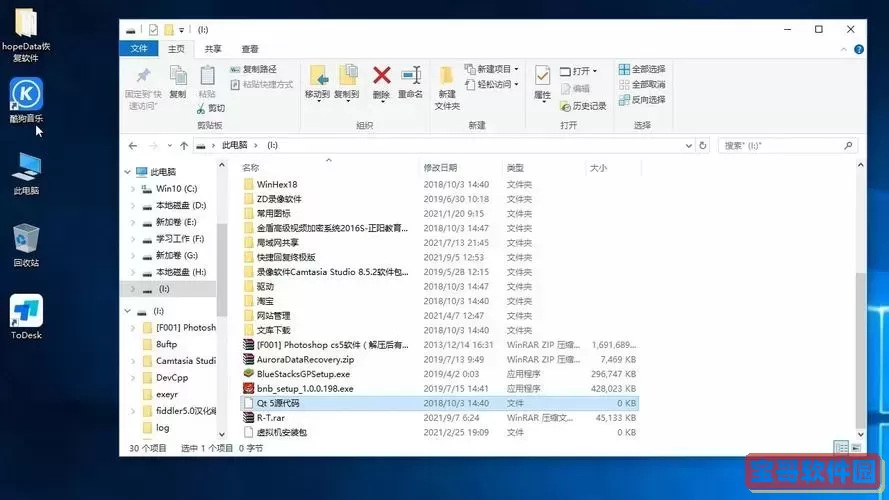Click the search magnifier icon
The image size is (889, 500).
(848, 146)
